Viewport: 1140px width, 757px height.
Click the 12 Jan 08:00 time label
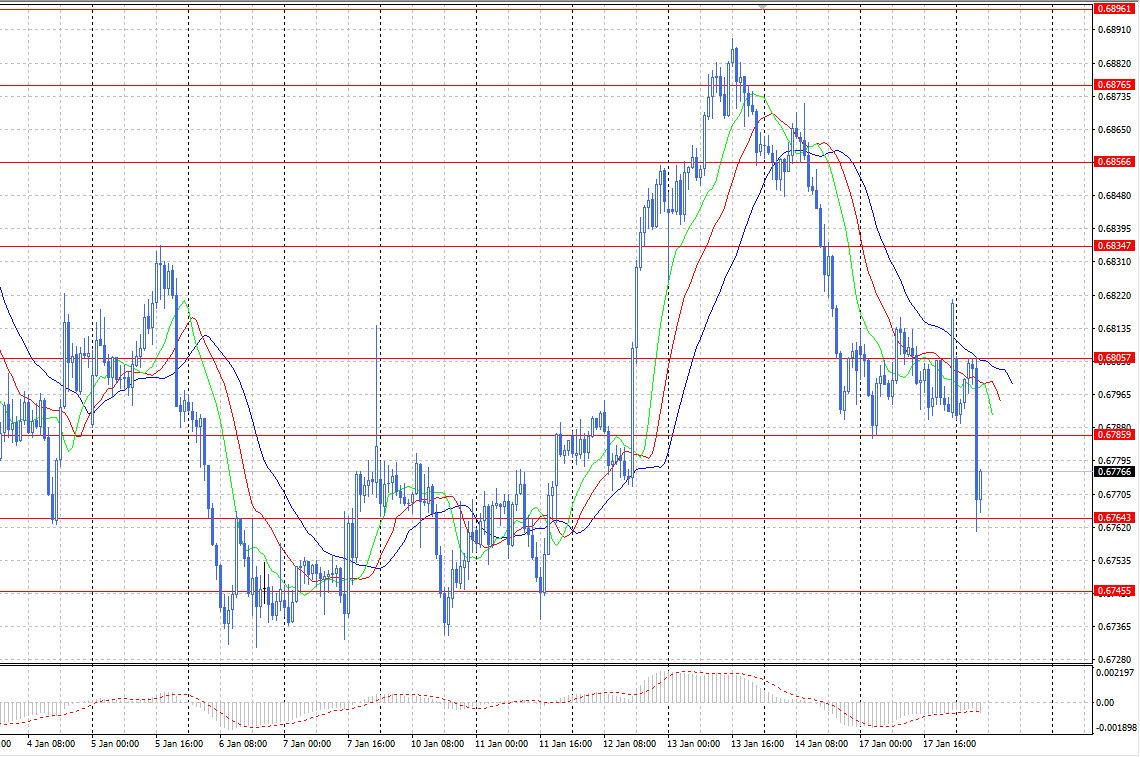pyautogui.click(x=630, y=744)
